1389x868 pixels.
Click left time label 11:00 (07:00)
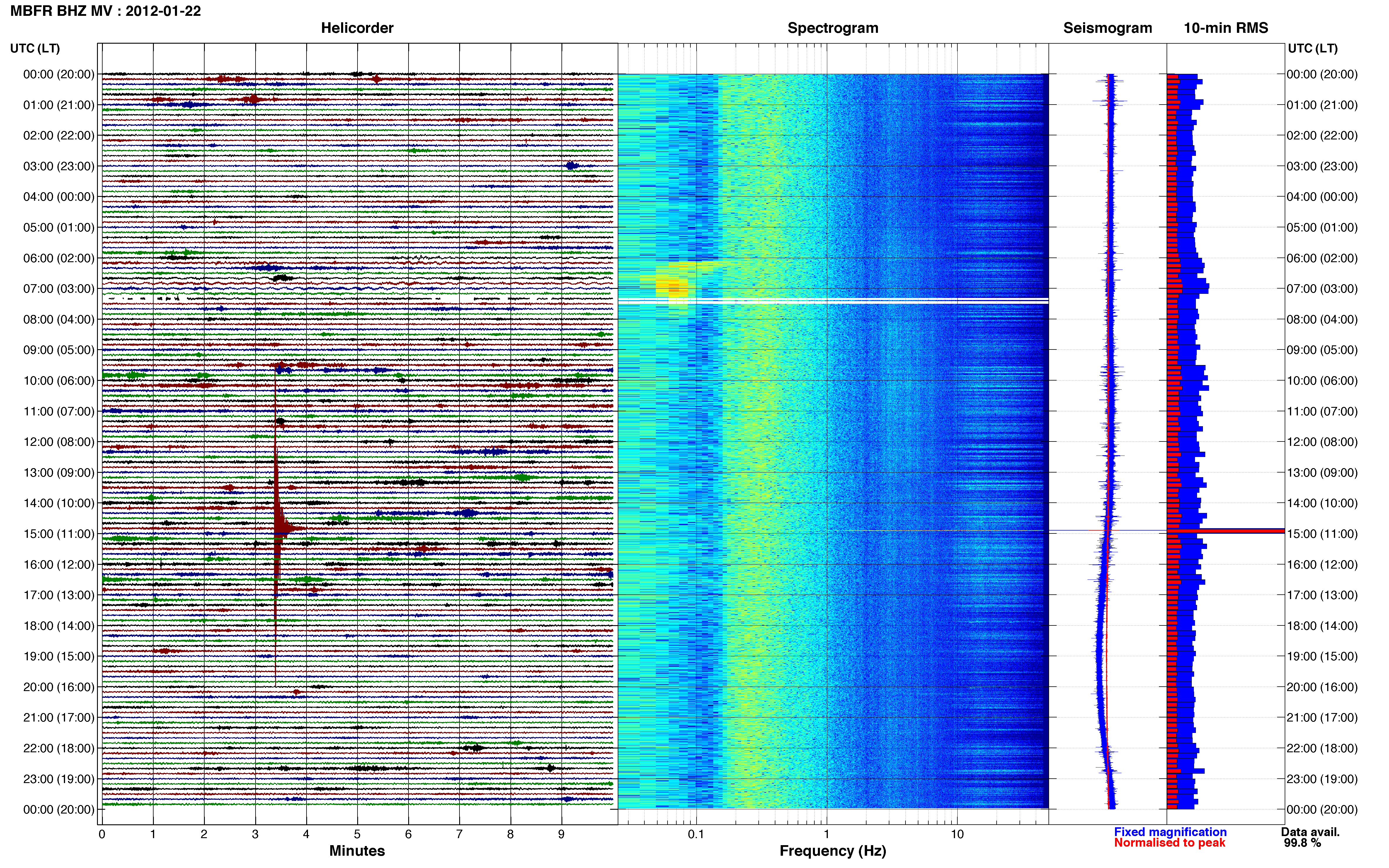(59, 411)
